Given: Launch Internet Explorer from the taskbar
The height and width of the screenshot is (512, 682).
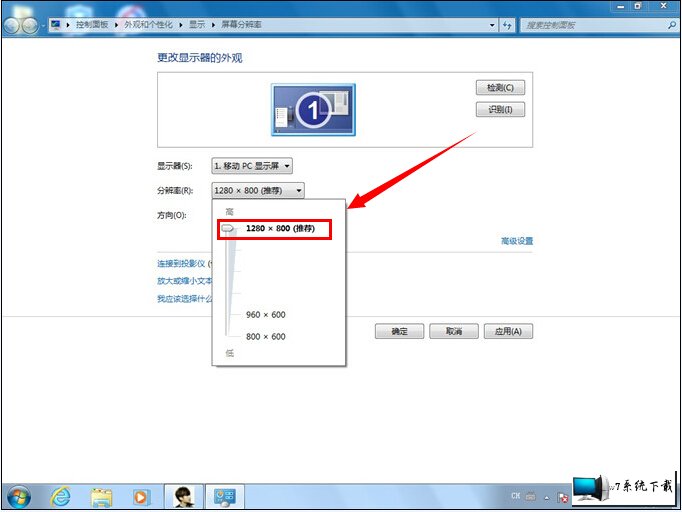Looking at the screenshot, I should [60, 495].
